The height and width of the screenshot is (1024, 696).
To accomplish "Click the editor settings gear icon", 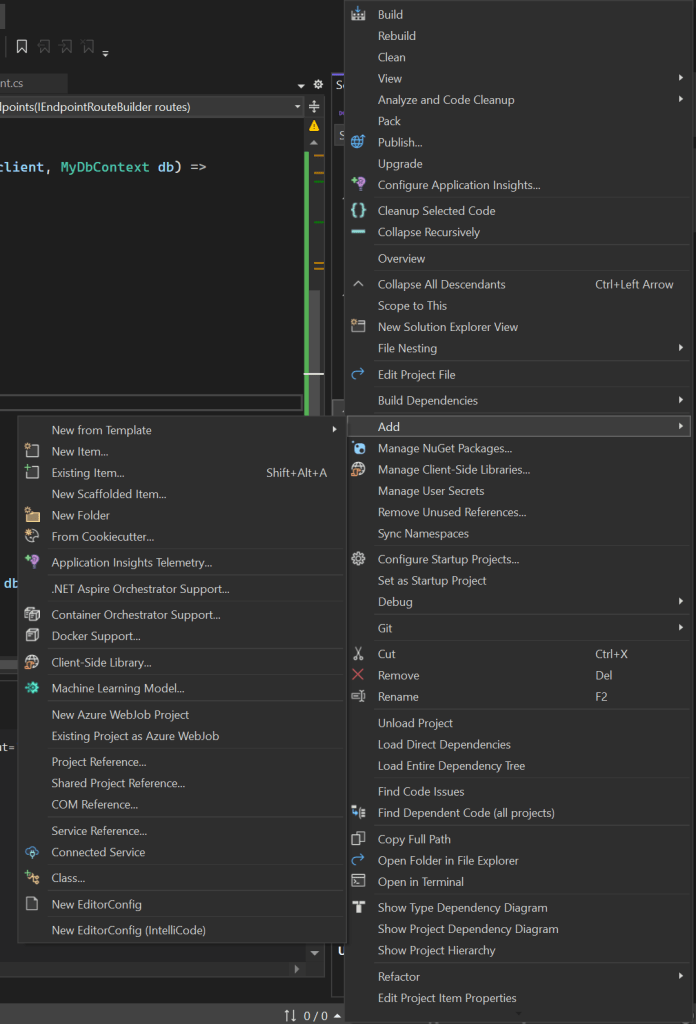I will [x=318, y=84].
